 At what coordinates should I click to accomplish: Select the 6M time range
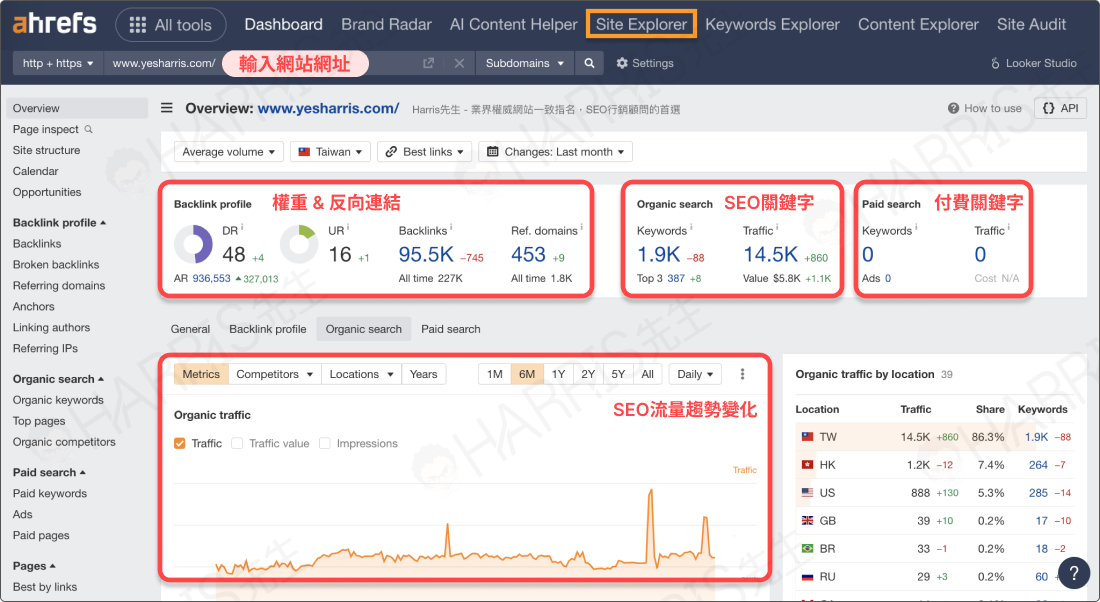pyautogui.click(x=527, y=374)
